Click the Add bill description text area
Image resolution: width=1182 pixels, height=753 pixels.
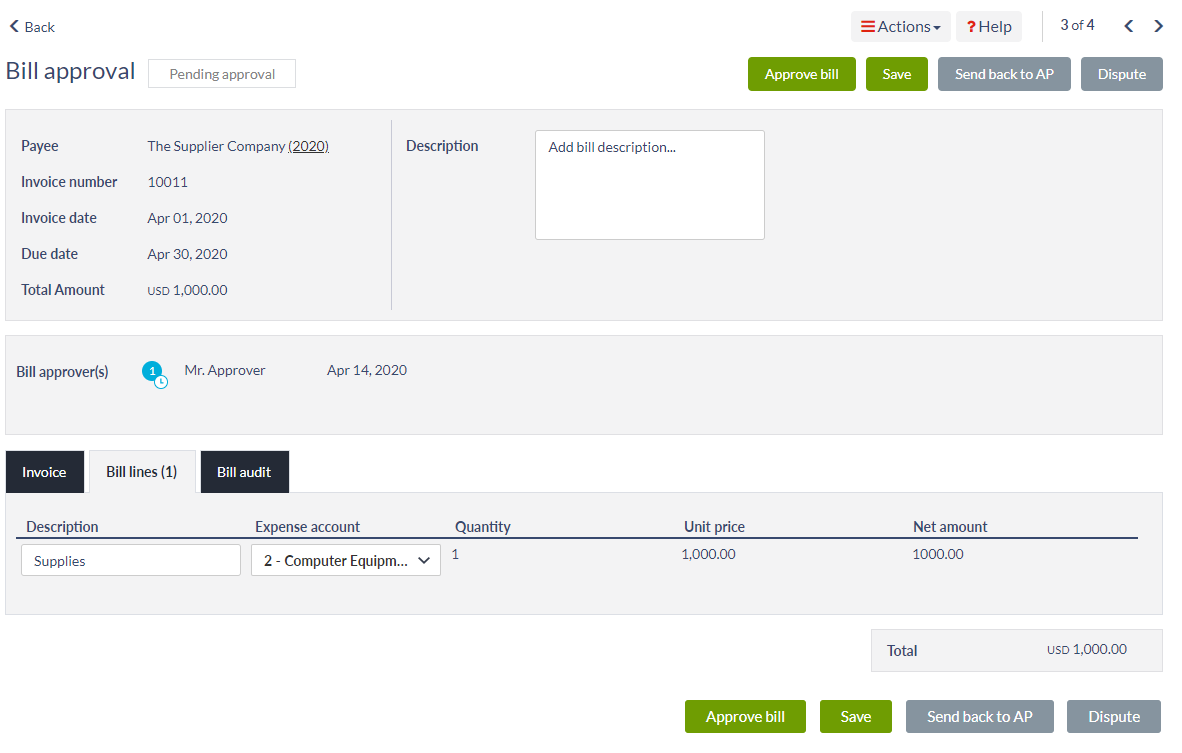coord(649,184)
